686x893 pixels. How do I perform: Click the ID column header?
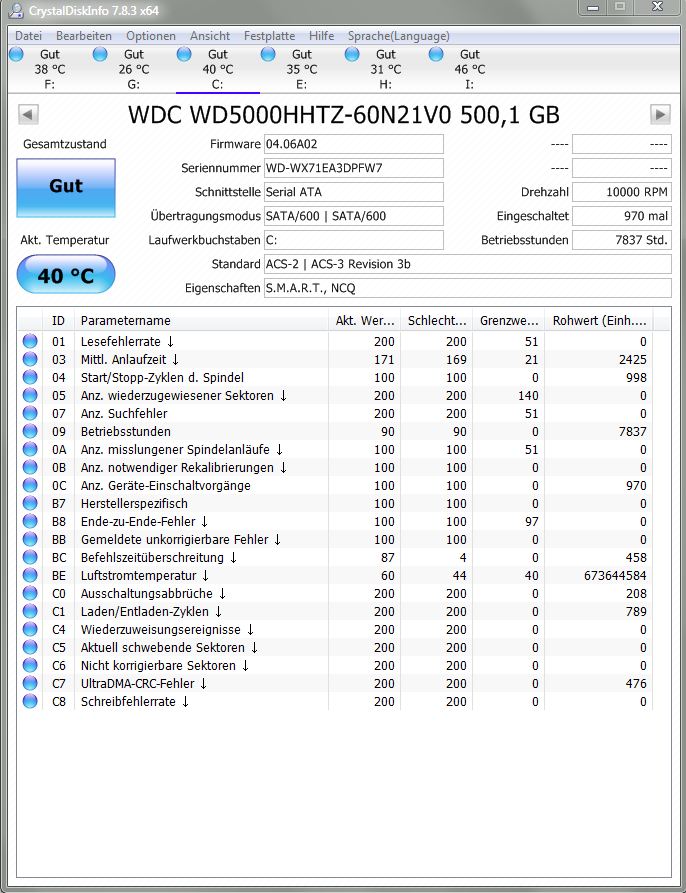pos(59,321)
